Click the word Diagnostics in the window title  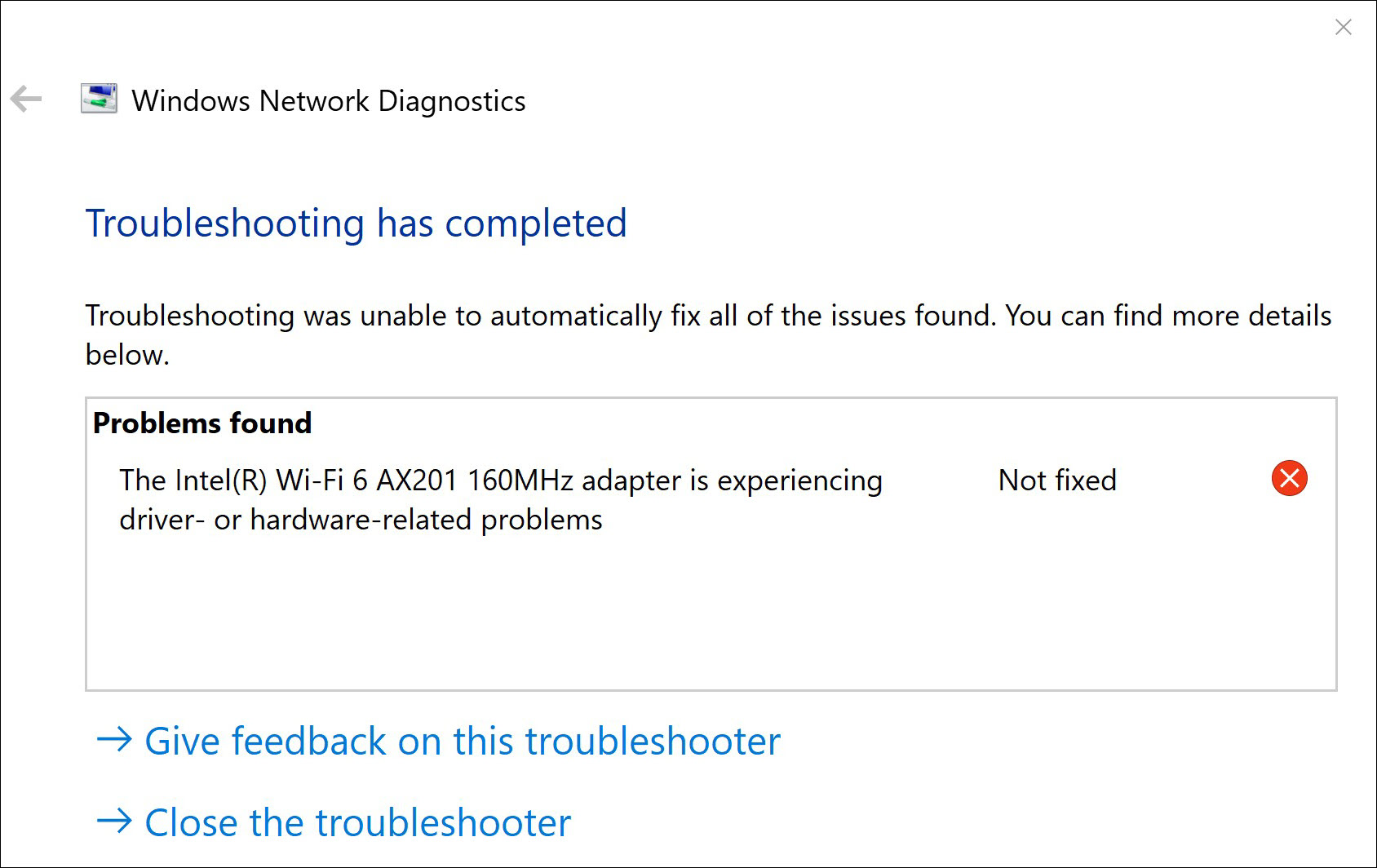452,101
